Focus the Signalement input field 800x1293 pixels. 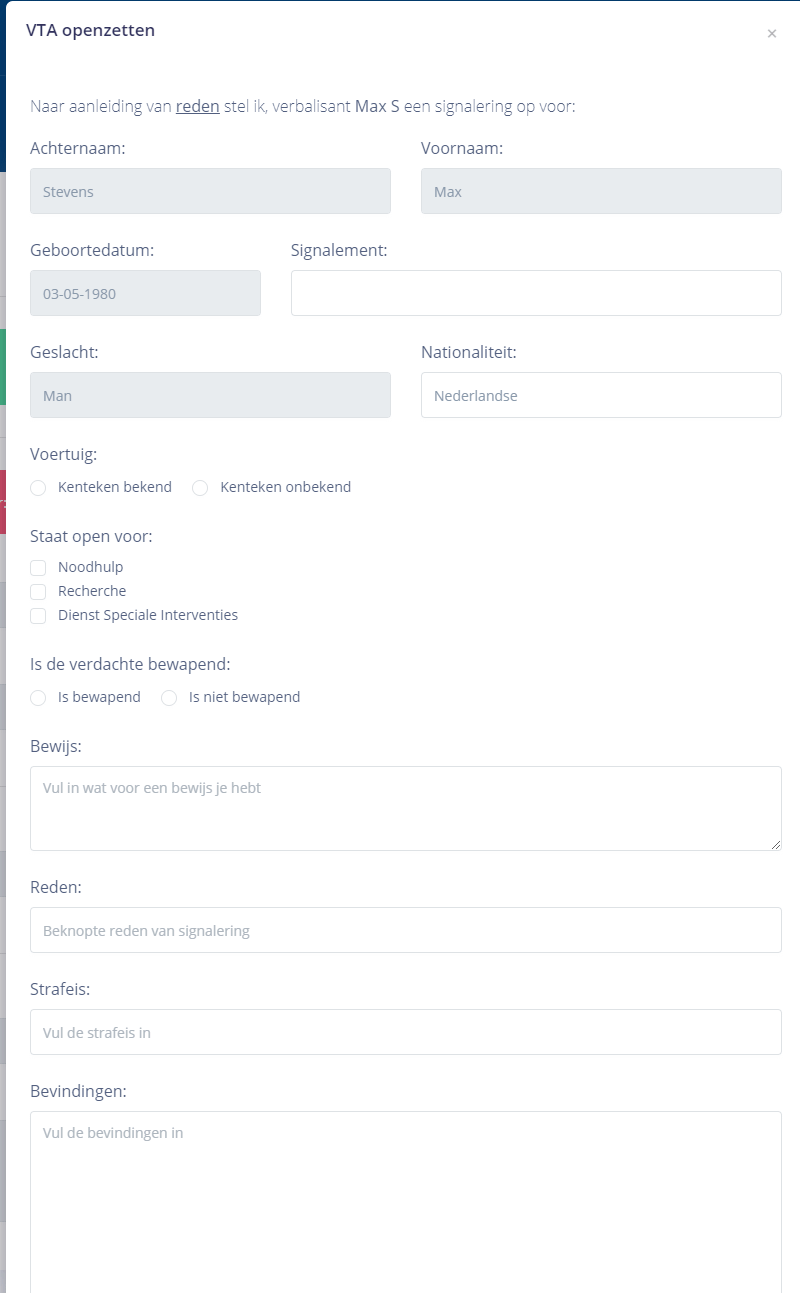point(536,293)
